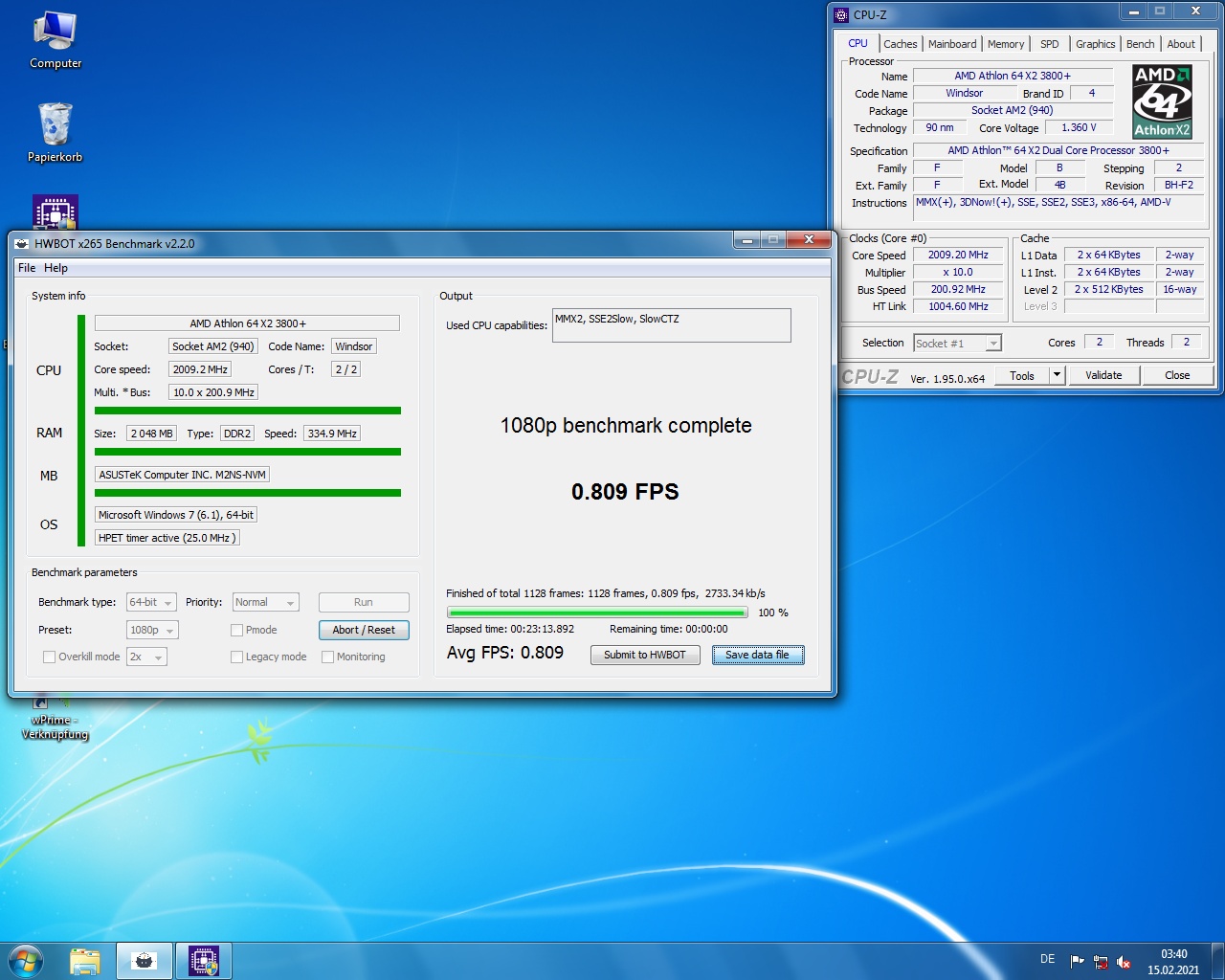Click the 100 % benchmark progress bar
The height and width of the screenshot is (980, 1225).
597,612
